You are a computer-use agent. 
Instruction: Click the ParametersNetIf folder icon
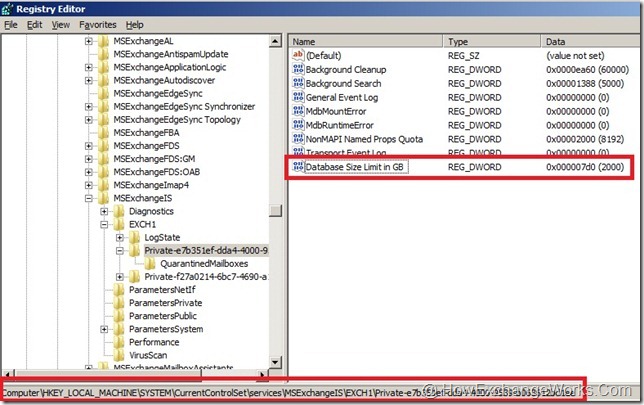(x=119, y=290)
